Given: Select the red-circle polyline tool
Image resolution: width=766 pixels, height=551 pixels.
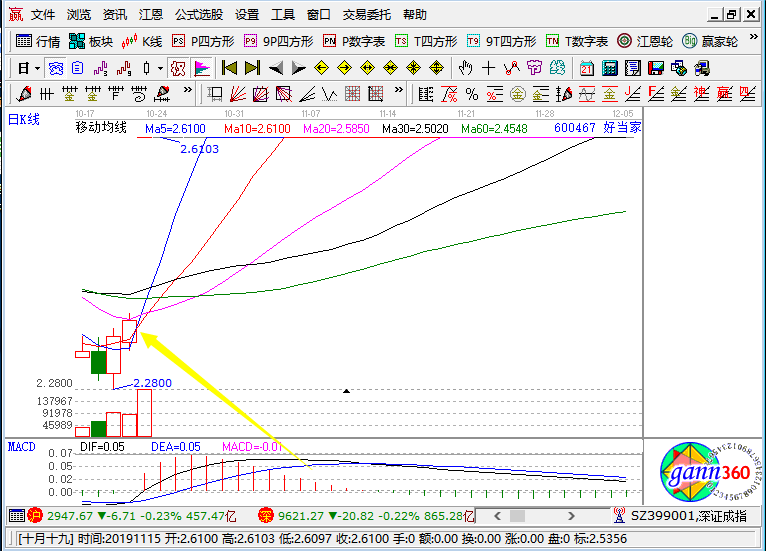Looking at the screenshot, I should pos(511,68).
